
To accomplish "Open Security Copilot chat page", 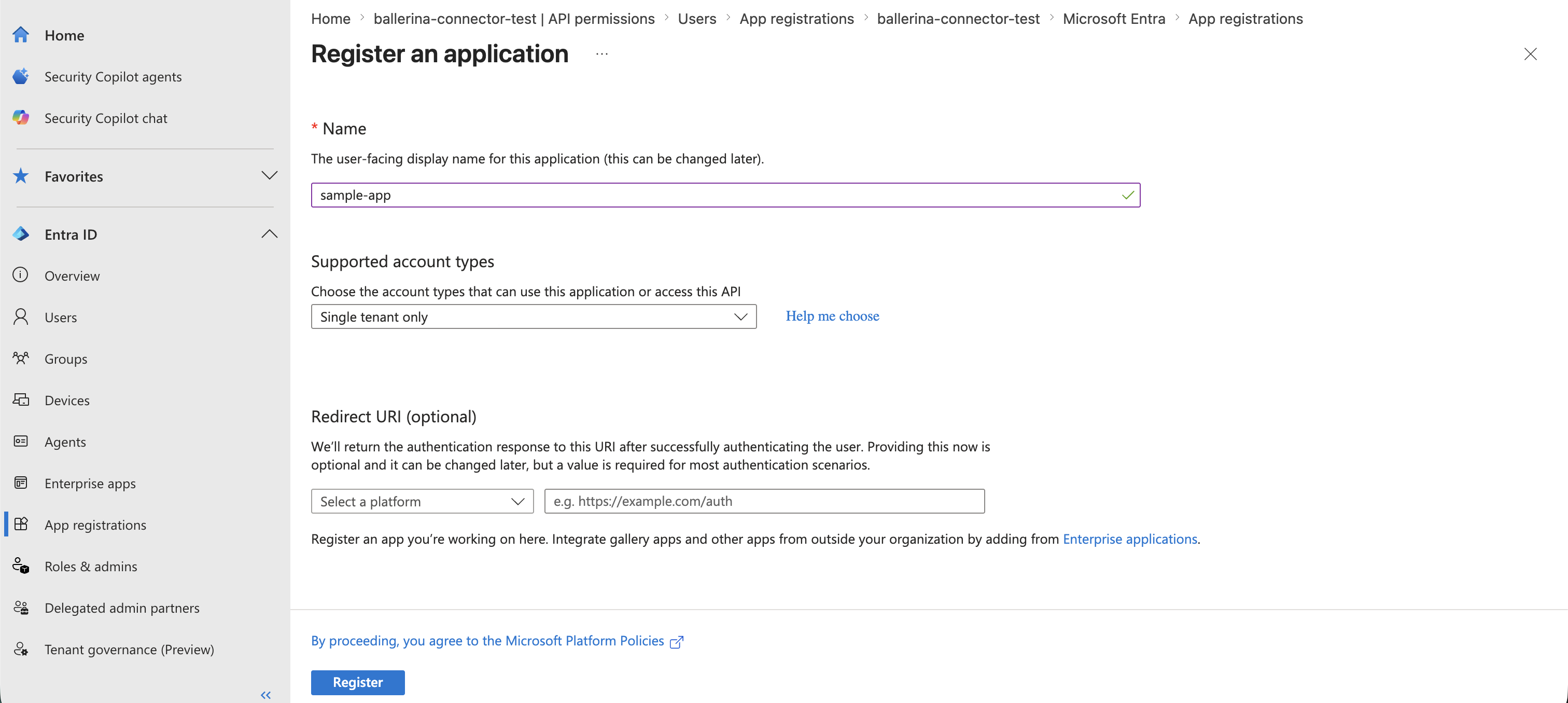I will (105, 118).
